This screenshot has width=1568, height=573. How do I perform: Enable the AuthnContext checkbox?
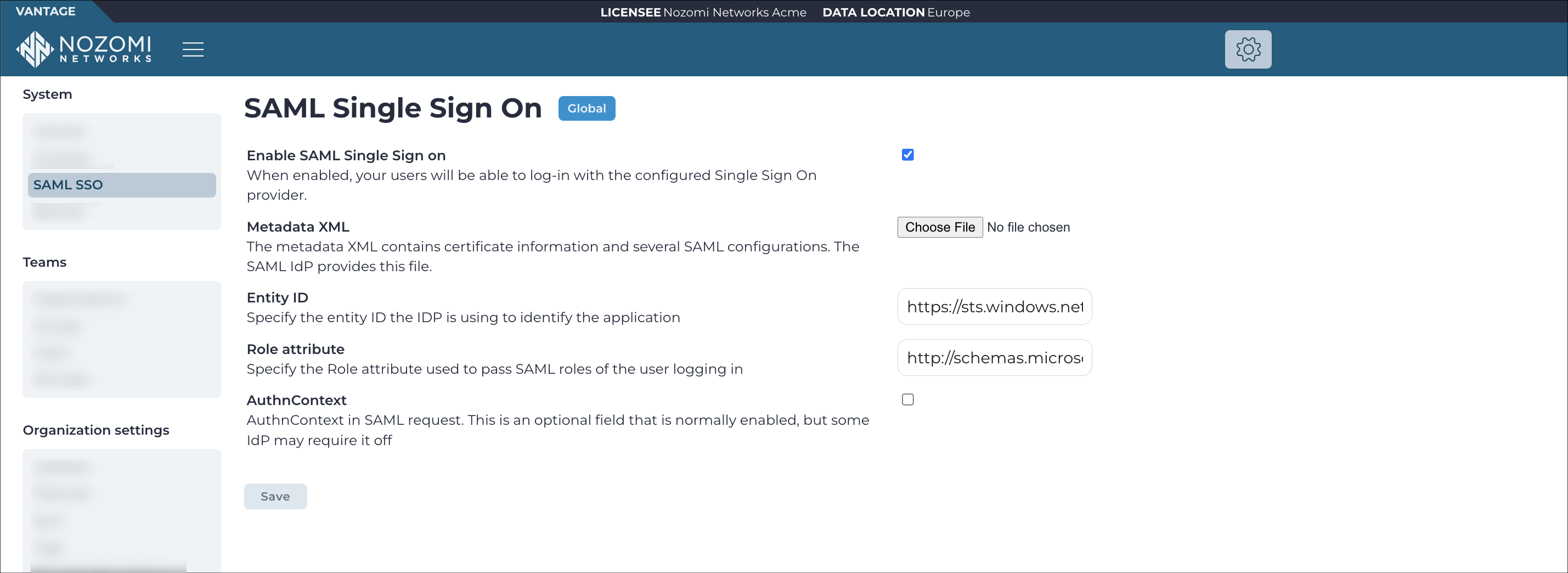click(907, 400)
